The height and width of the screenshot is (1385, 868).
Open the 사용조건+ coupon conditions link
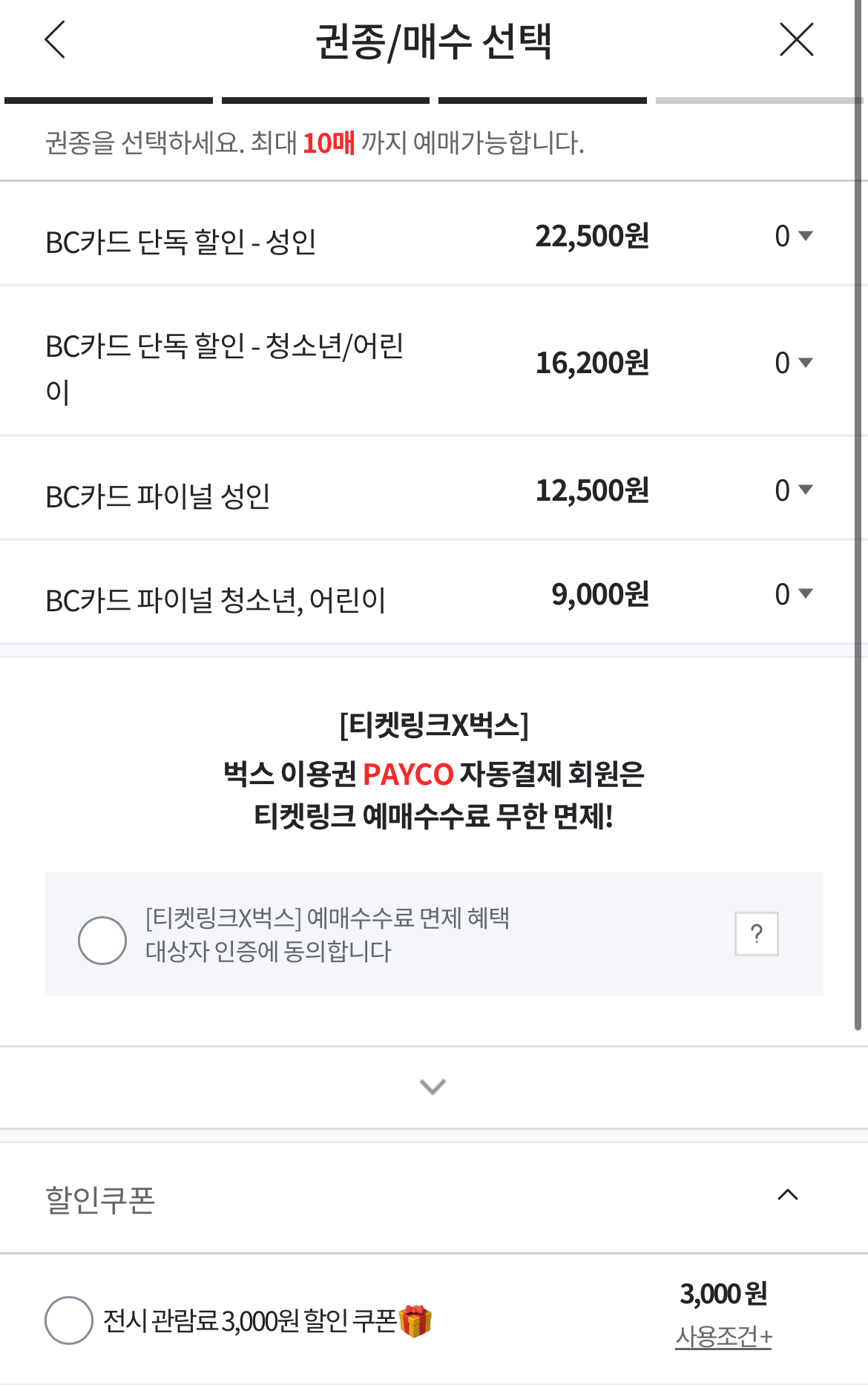pos(723,1337)
